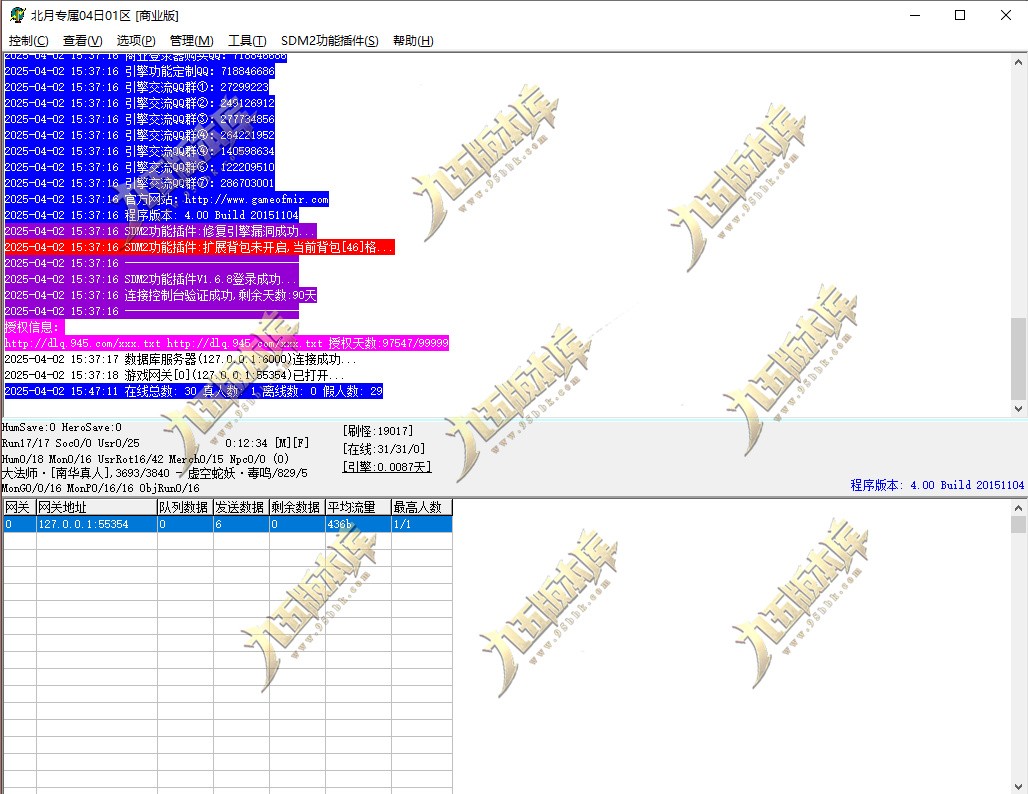This screenshot has width=1028, height=794.
Task: Click the HumSave:0 HeroSave:0 status text
Action: tap(62, 427)
